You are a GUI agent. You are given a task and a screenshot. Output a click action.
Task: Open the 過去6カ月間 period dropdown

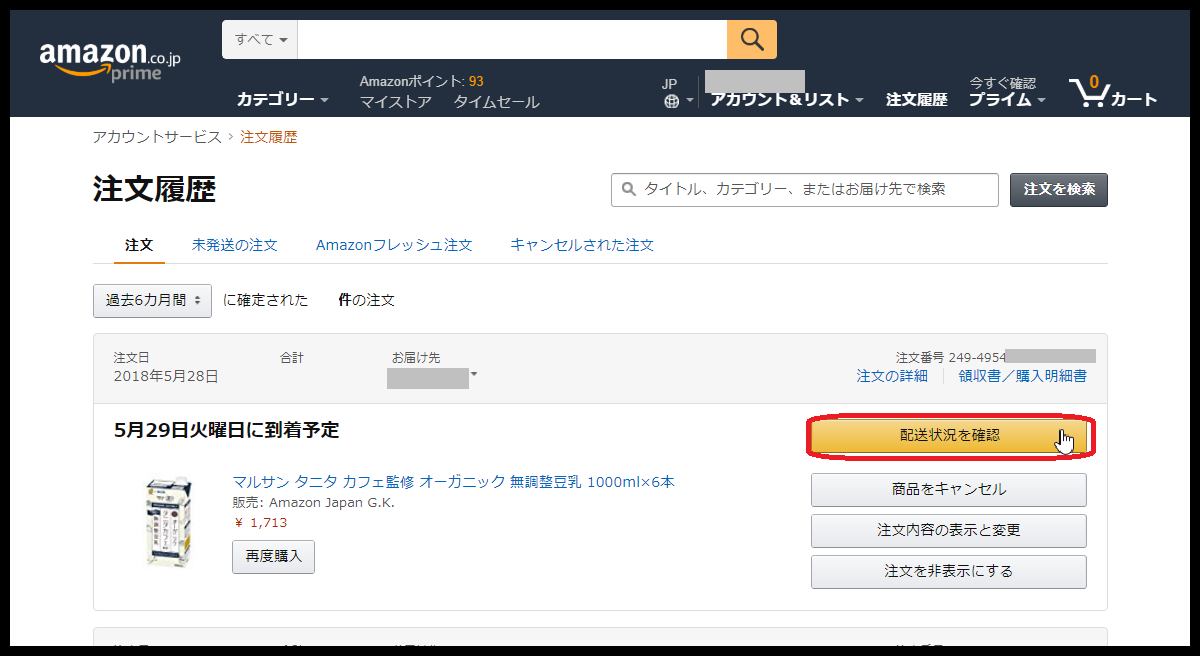tap(152, 301)
